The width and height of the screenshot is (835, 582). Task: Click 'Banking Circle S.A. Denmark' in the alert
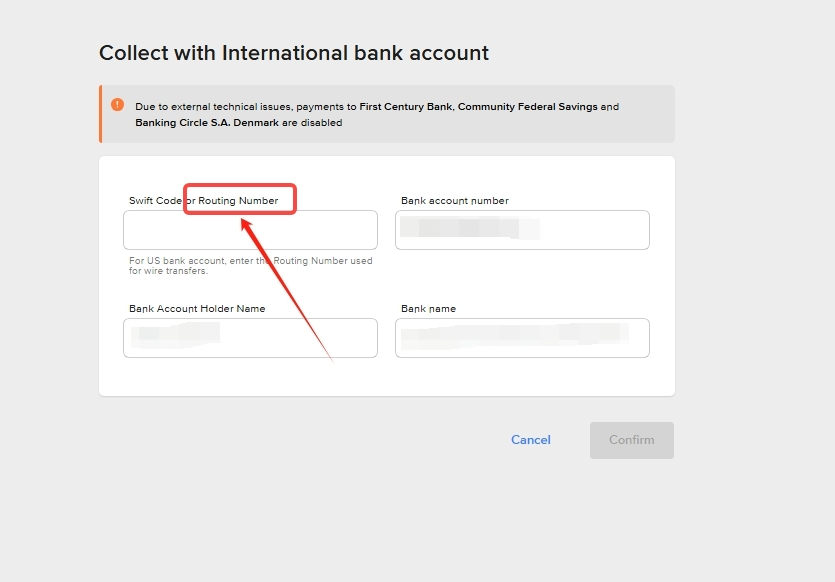click(x=206, y=123)
